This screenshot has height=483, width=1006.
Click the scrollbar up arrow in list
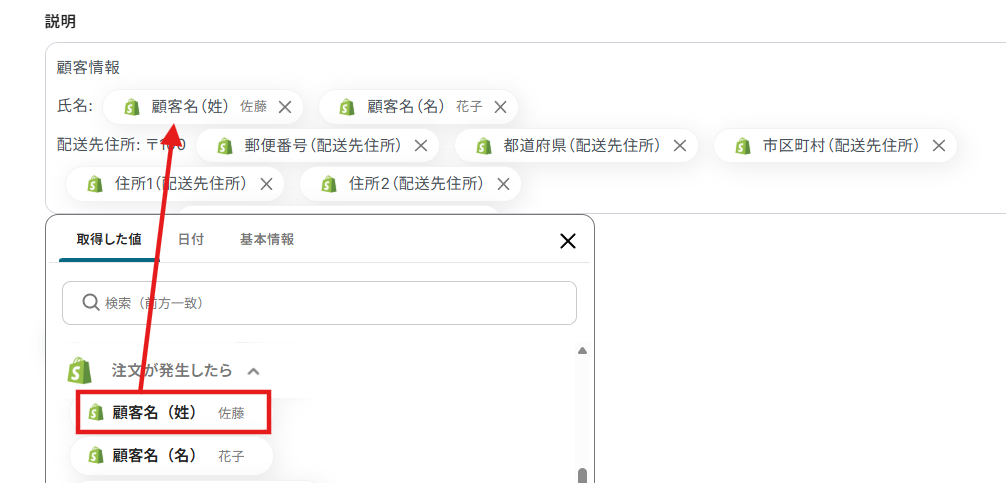583,351
